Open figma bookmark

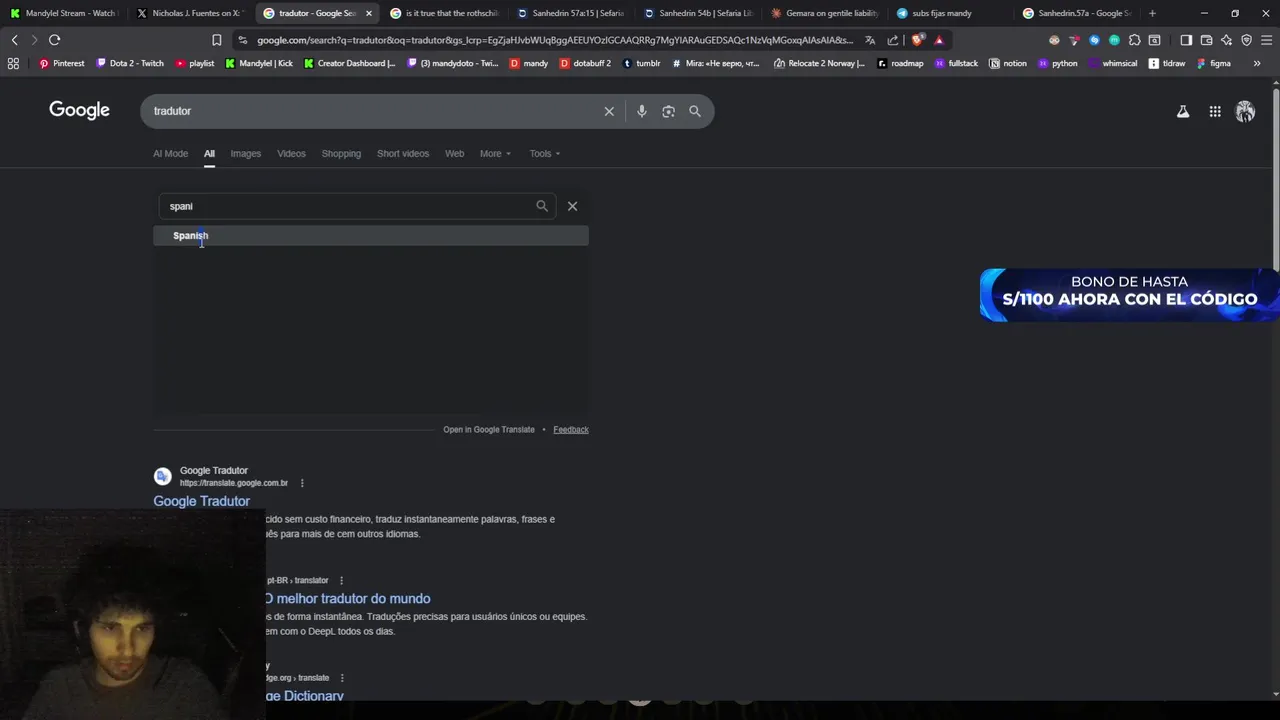pyautogui.click(x=1214, y=63)
